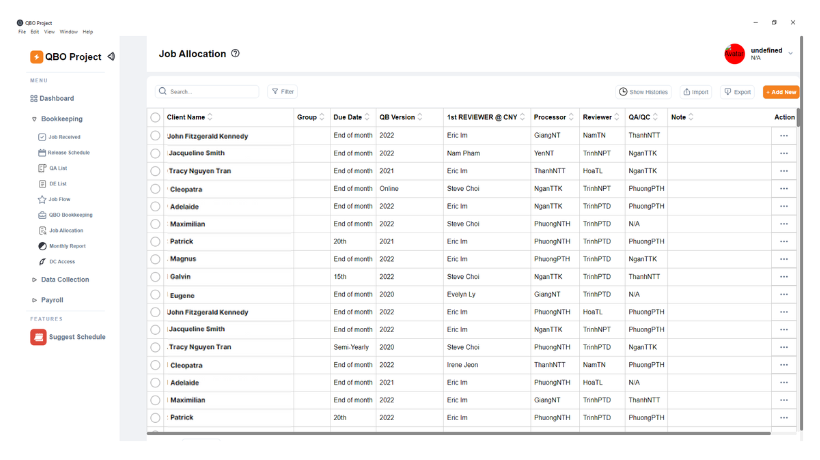Collapse the sidebar using the QBO Project arrow icon
The image size is (820, 460).
point(111,57)
